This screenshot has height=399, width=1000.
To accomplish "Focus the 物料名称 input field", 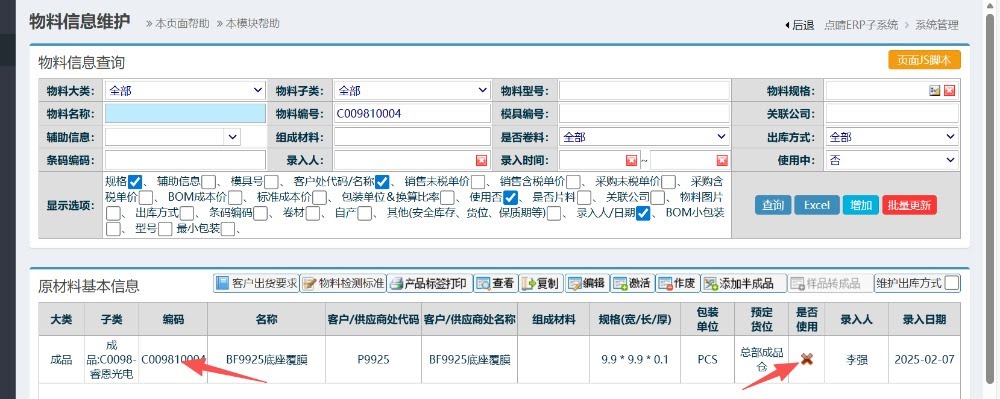I will tap(185, 113).
